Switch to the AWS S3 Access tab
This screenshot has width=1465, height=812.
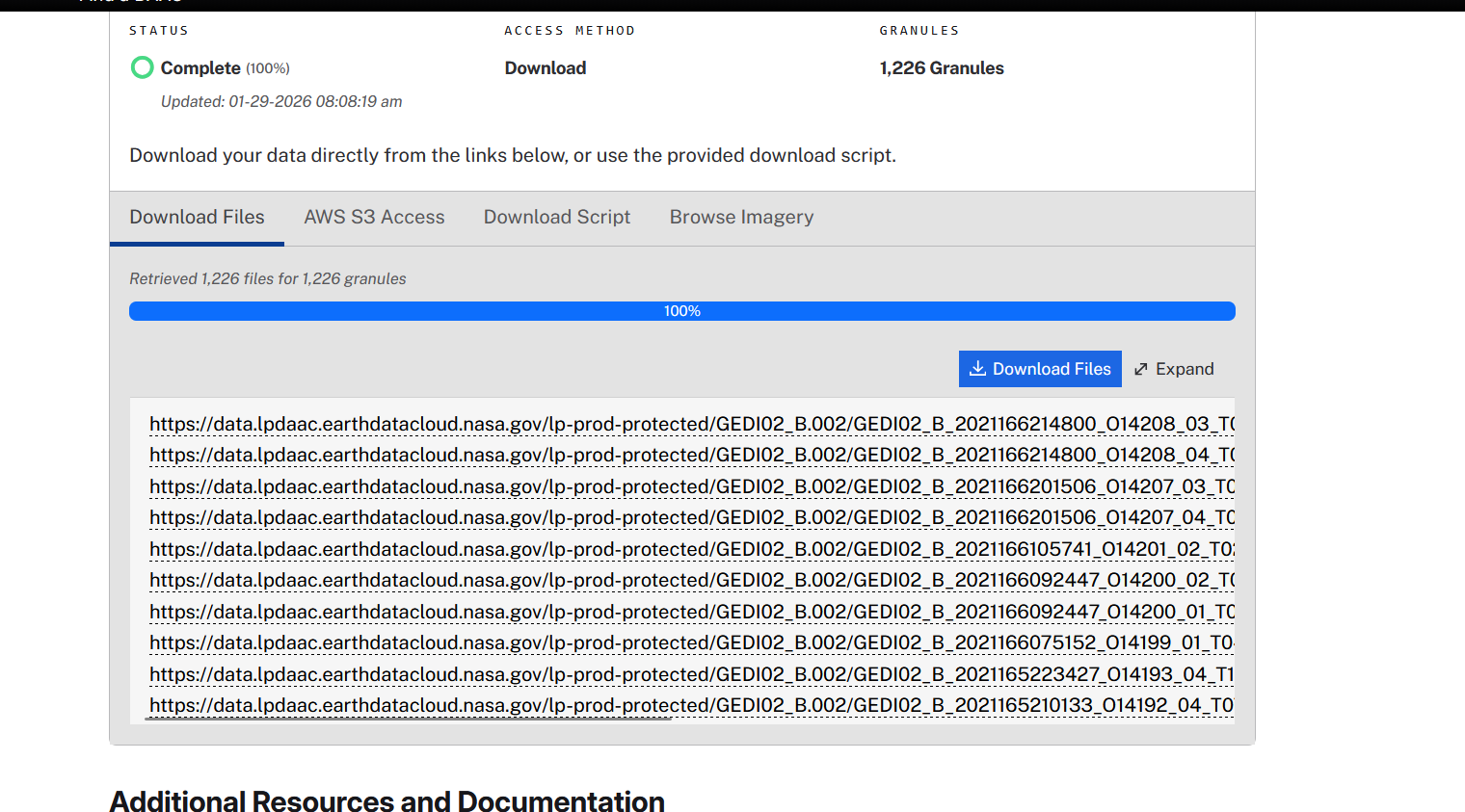click(x=374, y=218)
